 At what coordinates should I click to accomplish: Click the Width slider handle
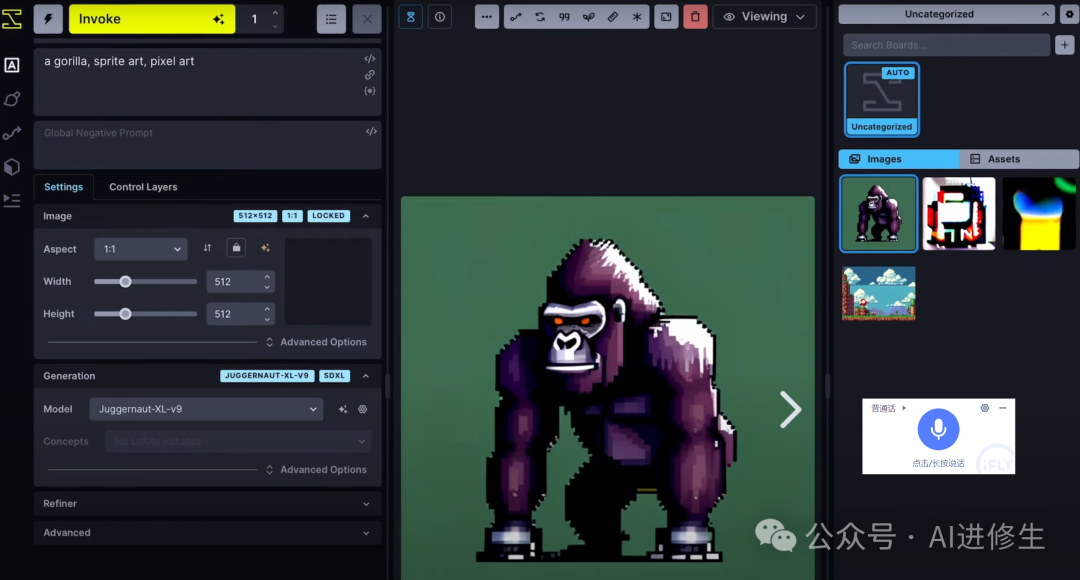pos(125,282)
